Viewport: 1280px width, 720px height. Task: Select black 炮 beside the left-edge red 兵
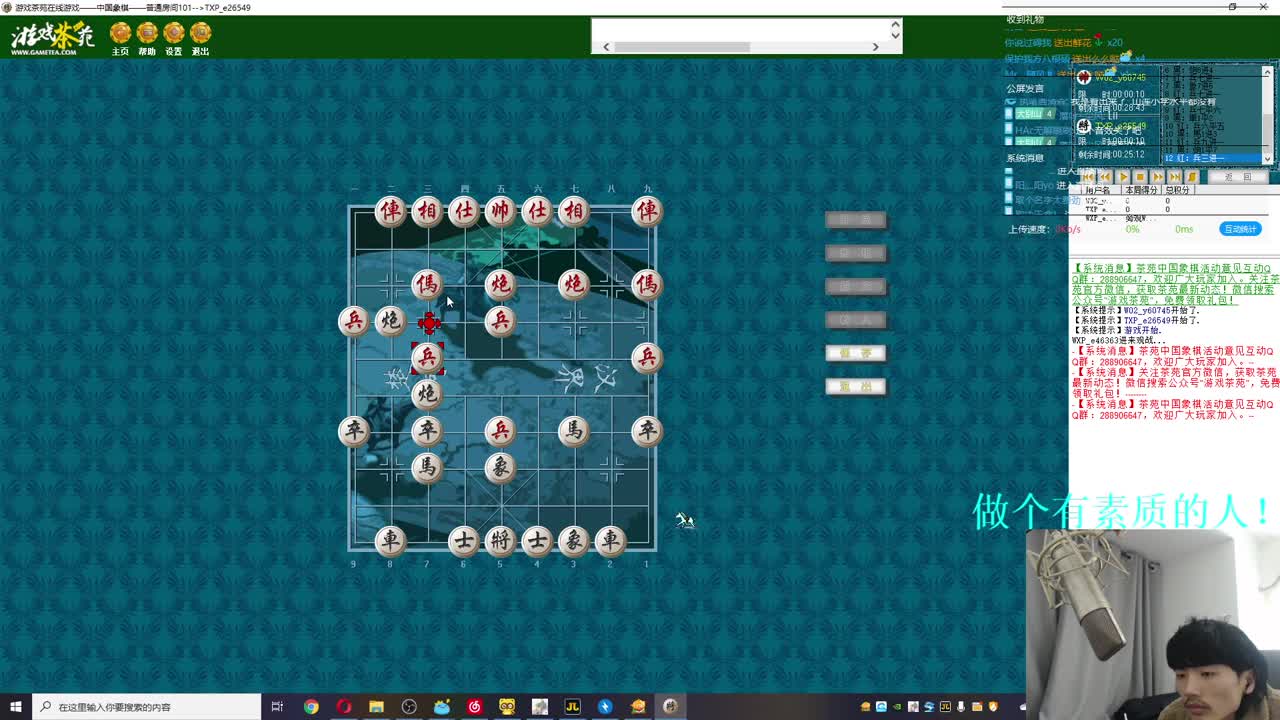(390, 321)
